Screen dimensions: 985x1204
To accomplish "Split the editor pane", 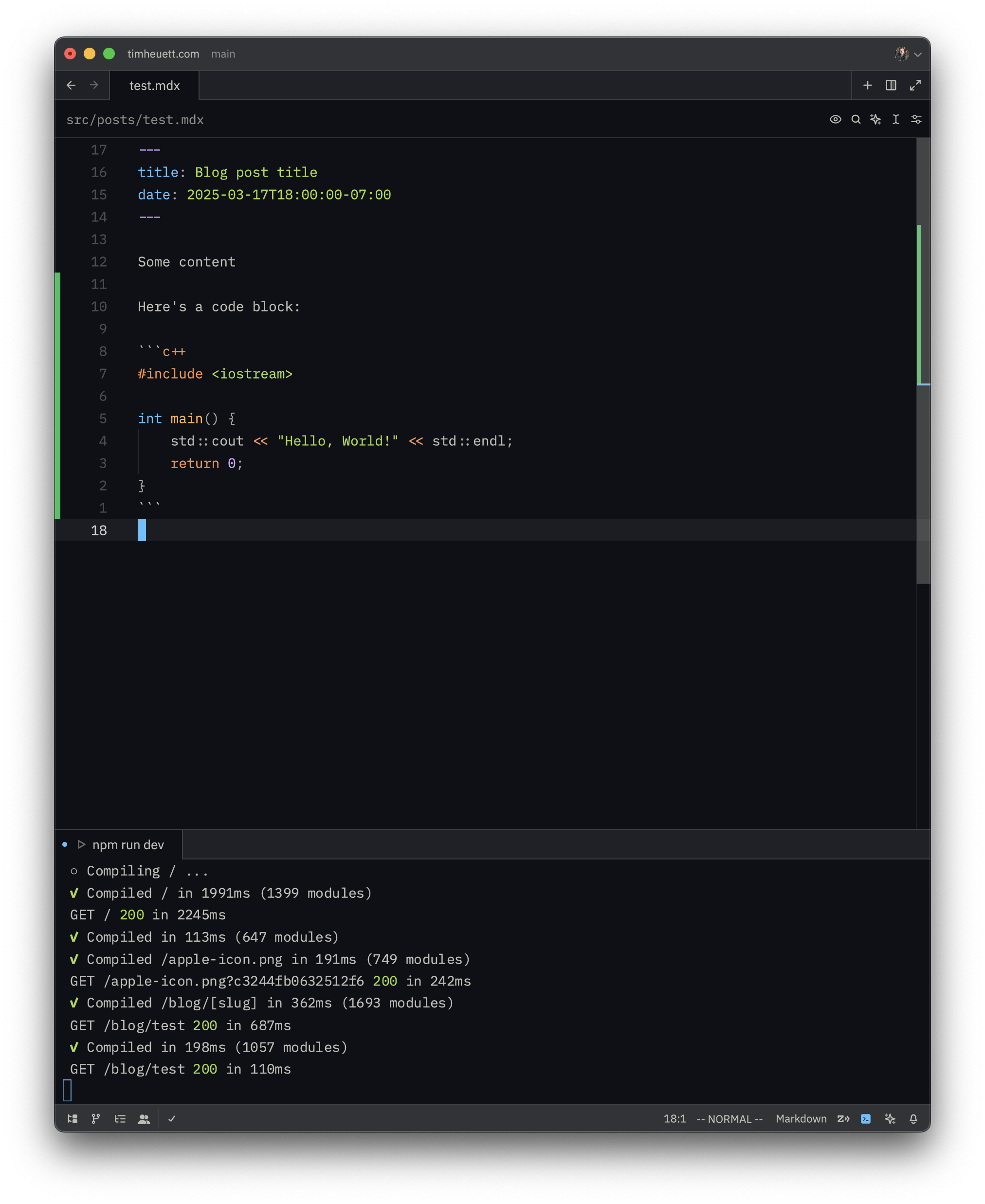I will point(891,85).
